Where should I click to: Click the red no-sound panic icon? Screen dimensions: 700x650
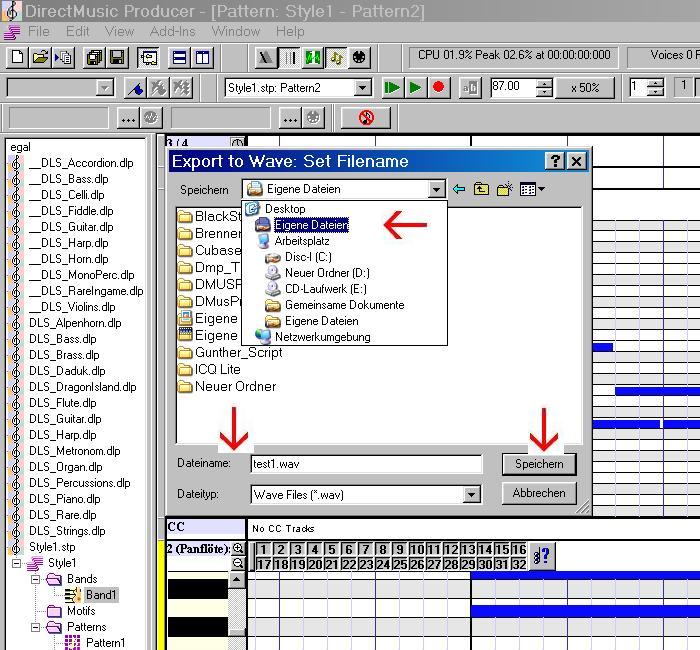click(x=366, y=118)
